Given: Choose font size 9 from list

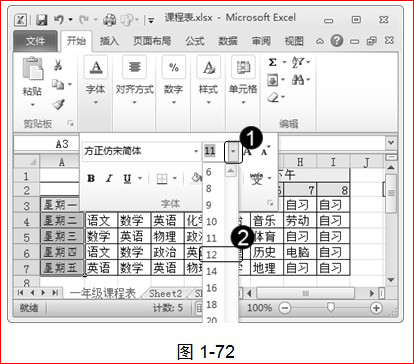Looking at the screenshot, I should [208, 205].
